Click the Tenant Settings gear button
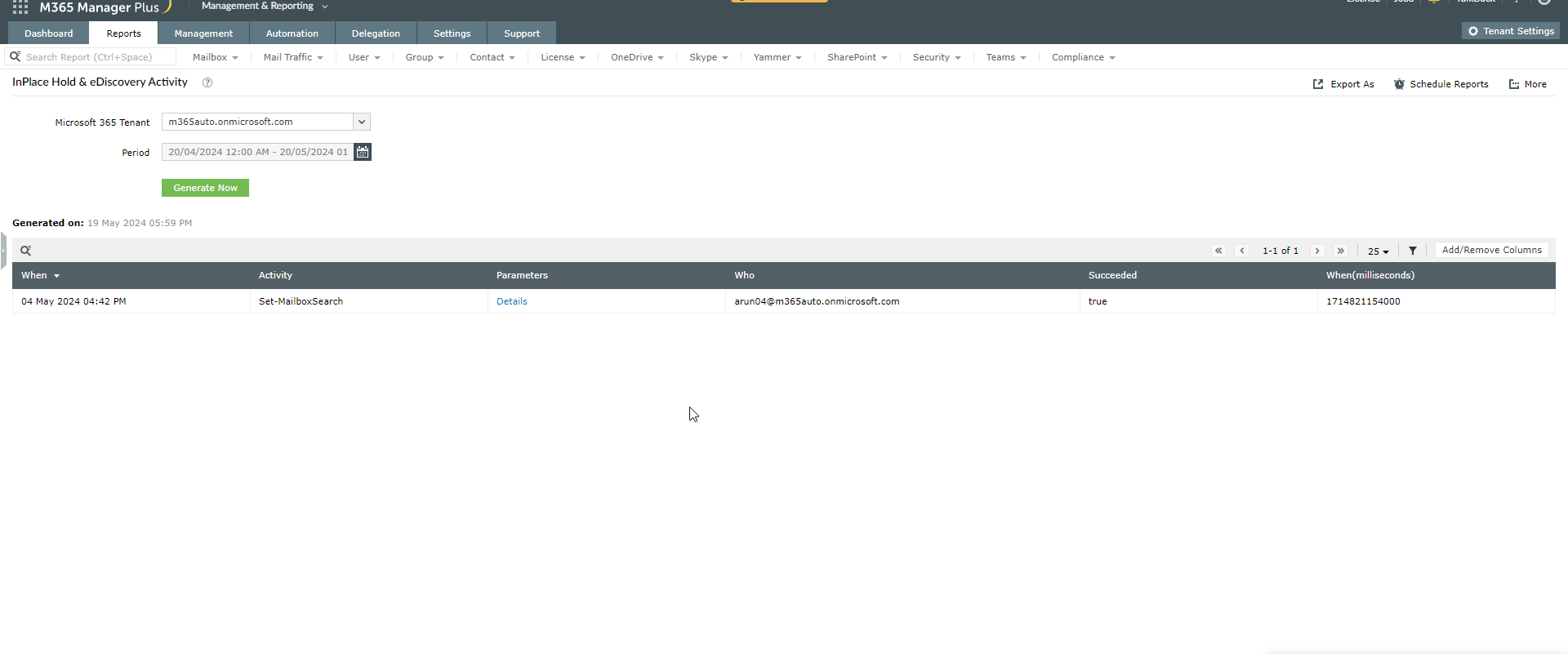Image resolution: width=1568 pixels, height=654 pixels. (x=1511, y=31)
